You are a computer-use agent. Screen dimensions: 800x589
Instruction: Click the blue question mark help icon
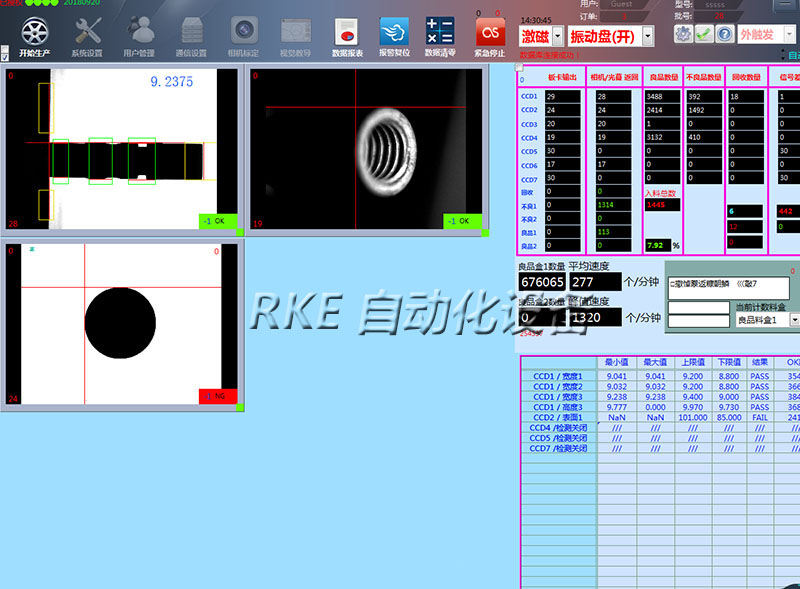(x=724, y=34)
